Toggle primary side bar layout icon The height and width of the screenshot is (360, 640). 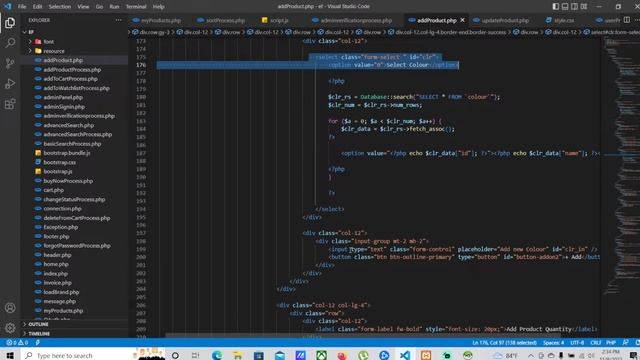pyautogui.click(x=556, y=7)
